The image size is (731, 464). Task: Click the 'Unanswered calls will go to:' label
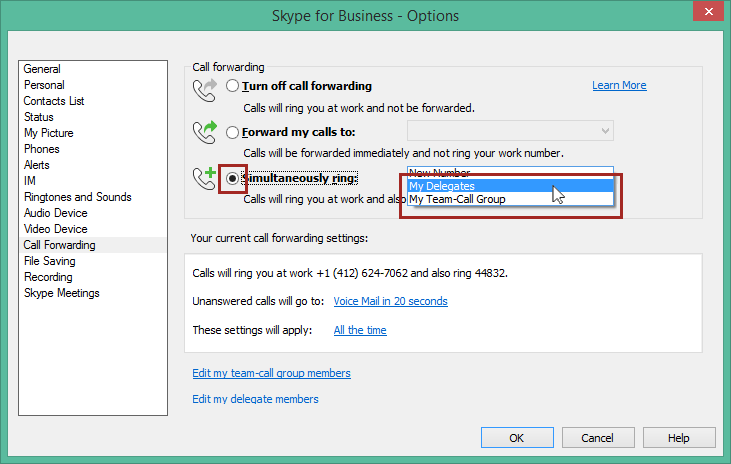(x=258, y=301)
